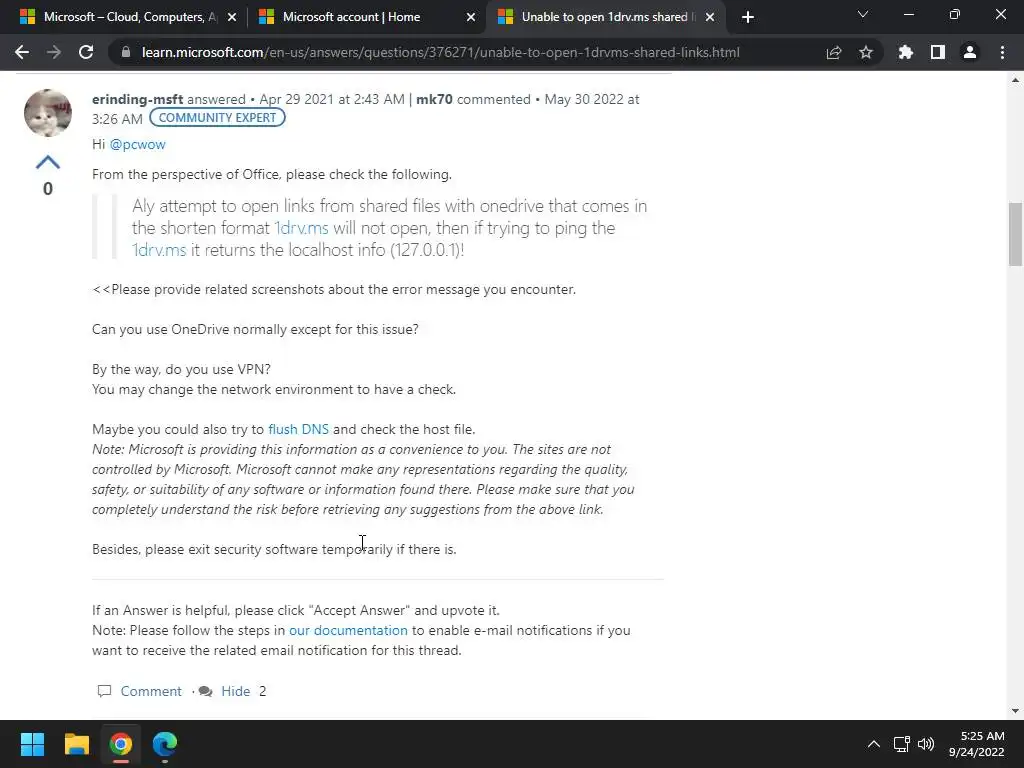Screen dimensions: 1024x768
Task: Click scrollbar up arrow
Action: pos(1015,80)
